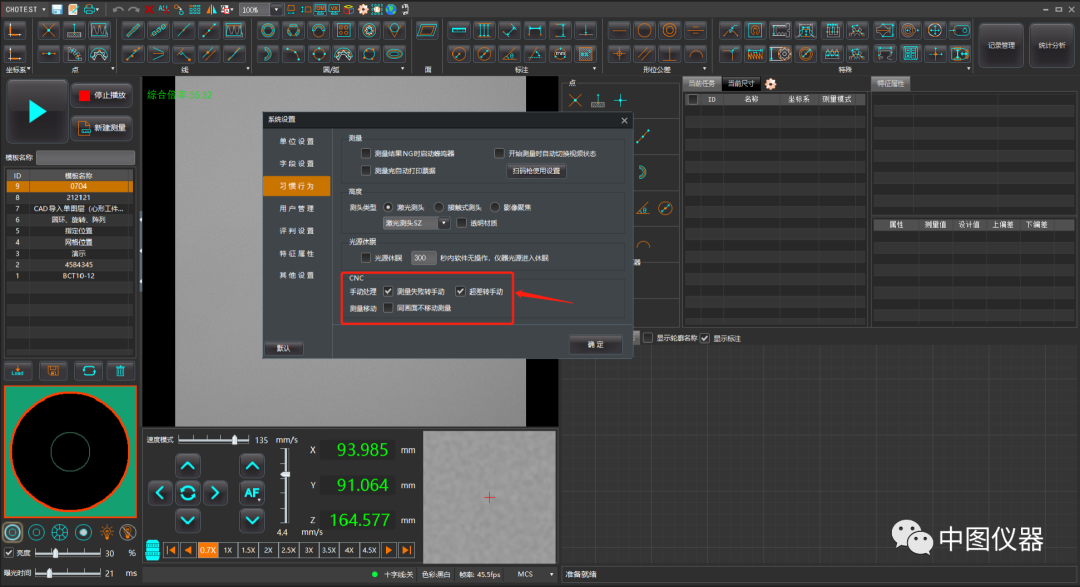Switch to 当前任务 tab
The height and width of the screenshot is (587, 1080).
click(x=702, y=83)
